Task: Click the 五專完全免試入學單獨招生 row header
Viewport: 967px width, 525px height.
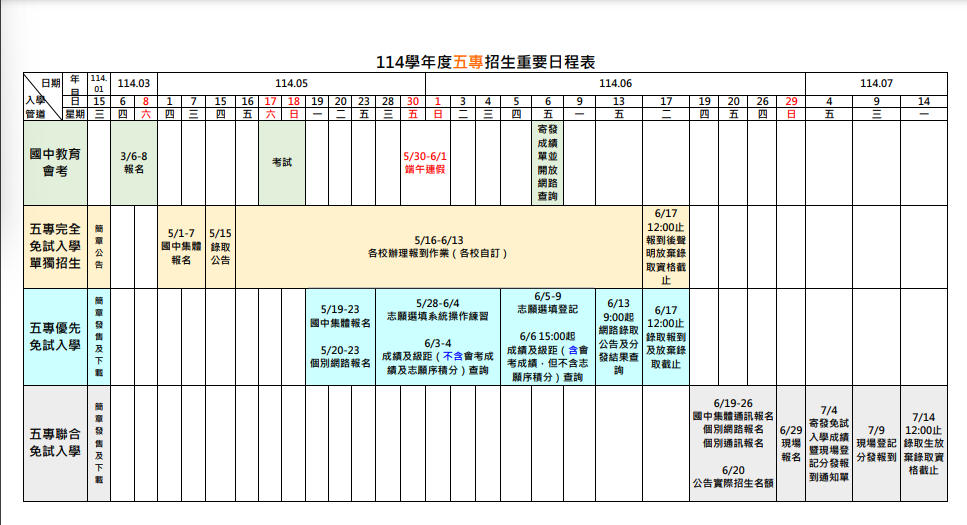Action: tap(55, 246)
